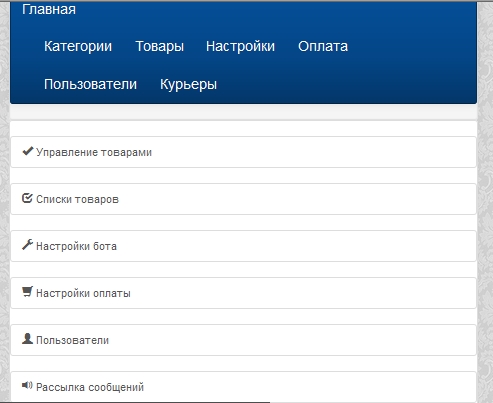Viewport: 493px width, 403px height.
Task: Expand the Управление товарами panel
Action: (x=243, y=152)
